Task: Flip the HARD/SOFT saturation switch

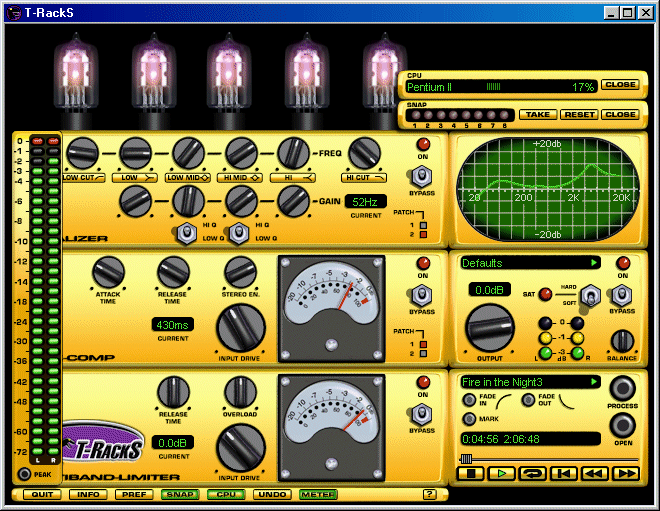Action: [591, 295]
